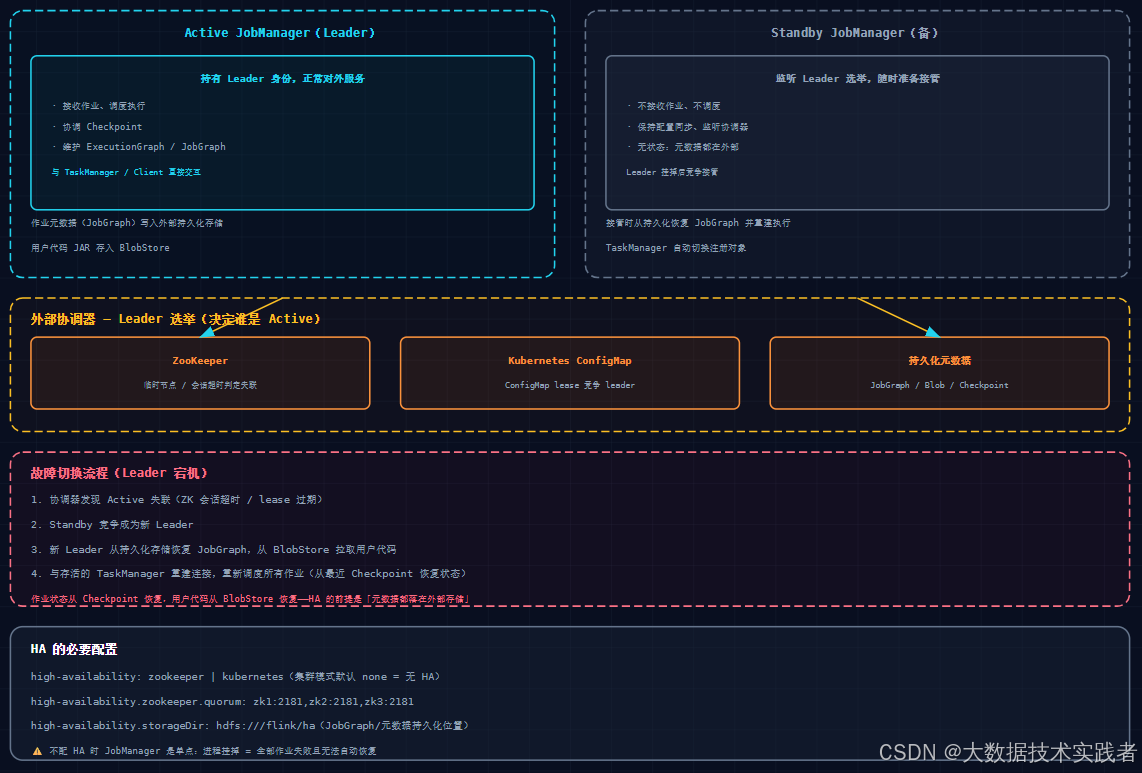Select the 'high-availability.zookeeper.quorum' config line
The height and width of the screenshot is (773, 1142).
[x=222, y=702]
